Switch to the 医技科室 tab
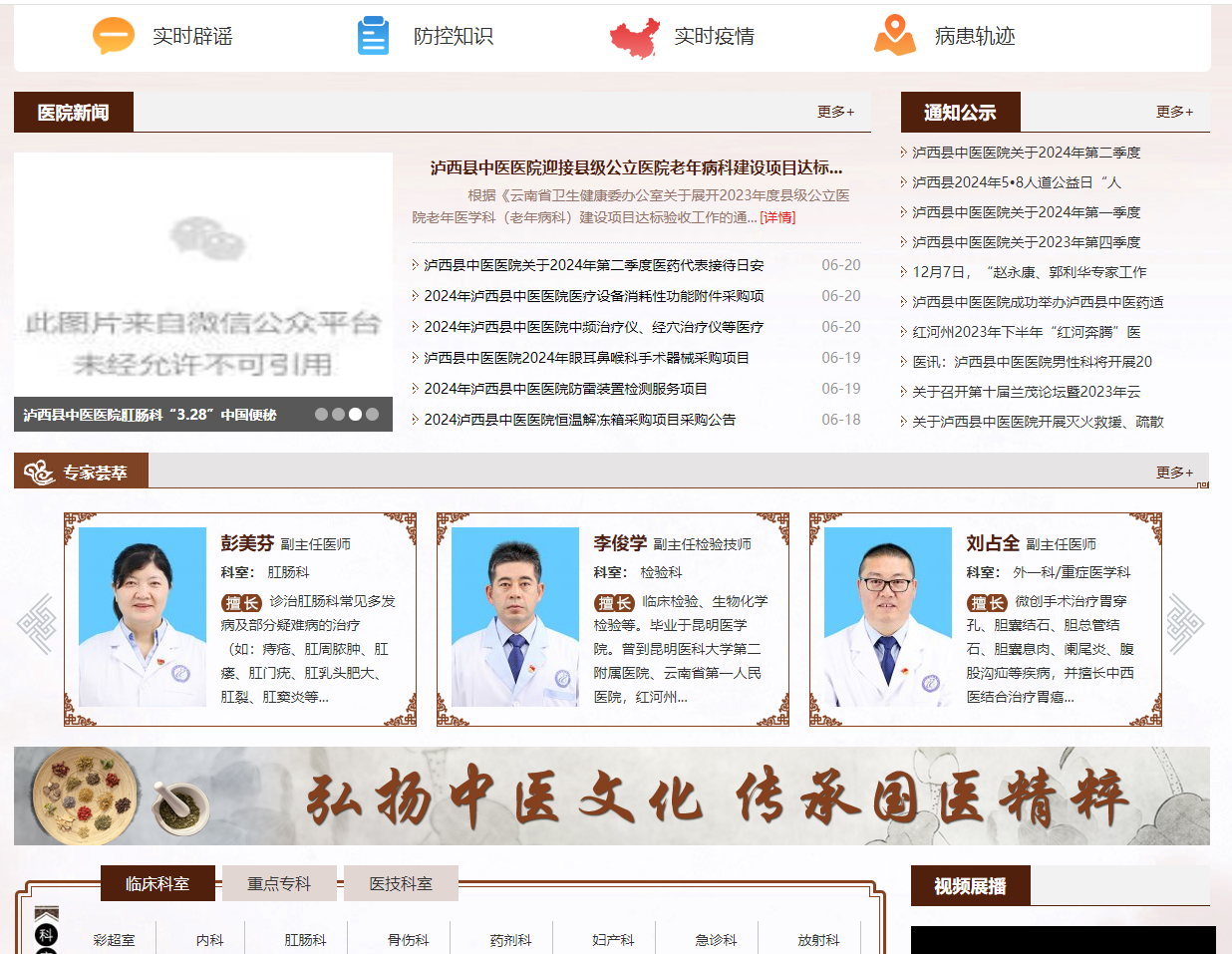 tap(401, 883)
